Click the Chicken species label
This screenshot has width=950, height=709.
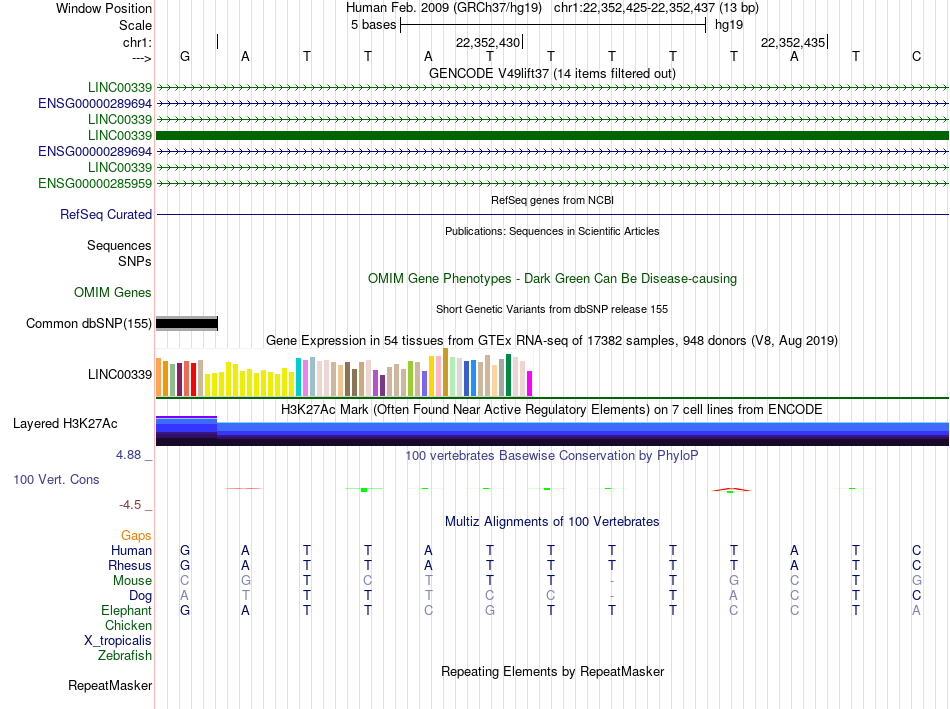pos(128,625)
